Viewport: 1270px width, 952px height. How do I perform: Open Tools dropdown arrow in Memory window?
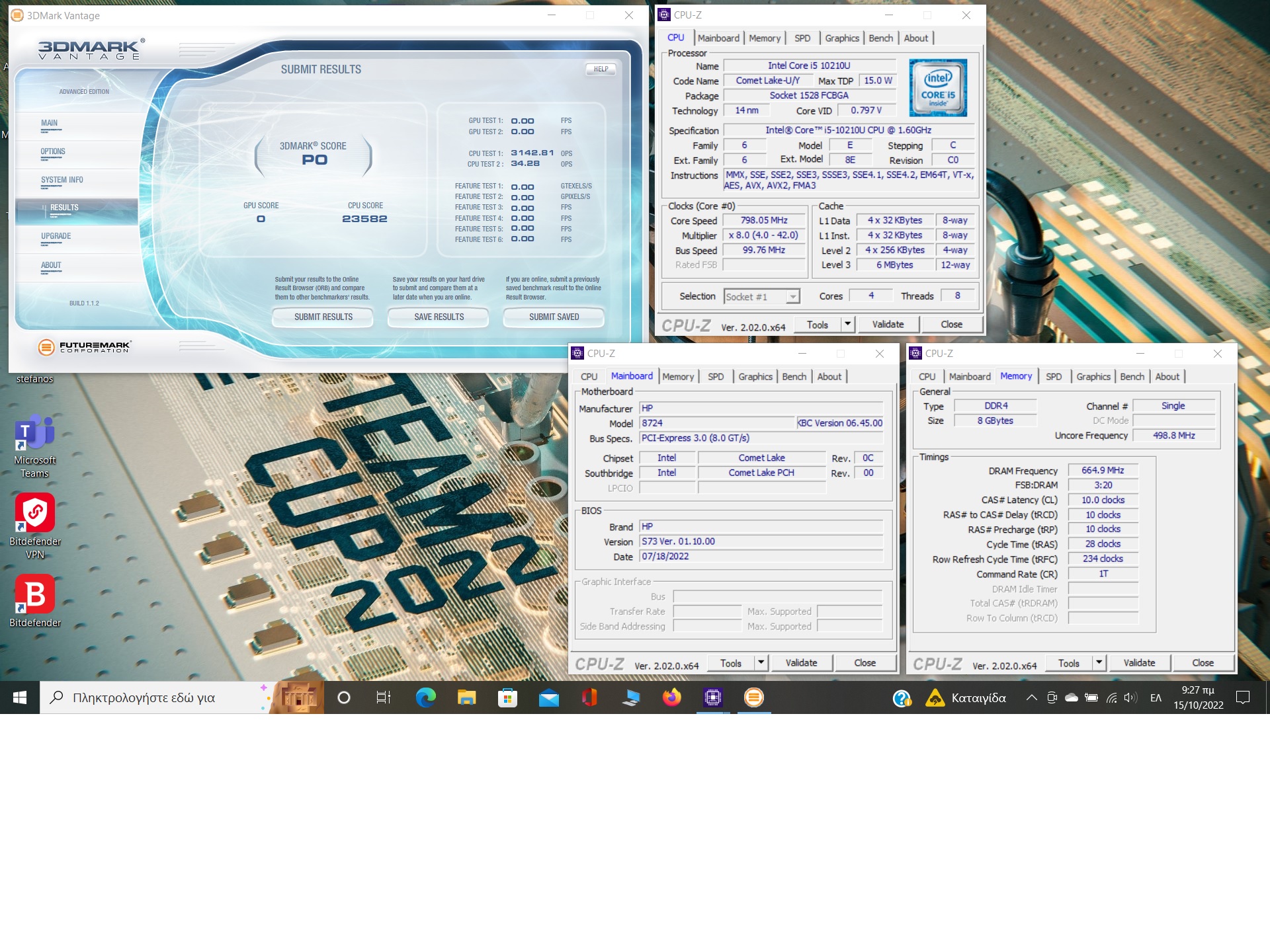pyautogui.click(x=1099, y=662)
